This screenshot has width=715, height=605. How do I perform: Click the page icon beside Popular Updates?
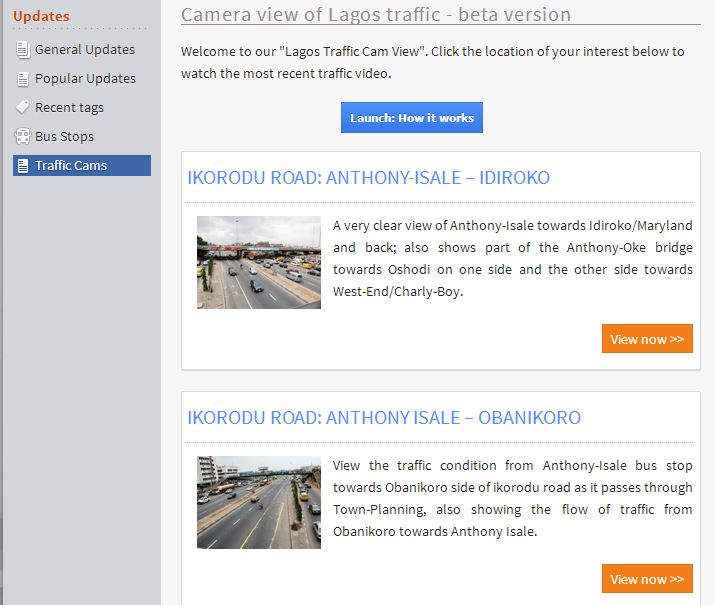coord(22,78)
